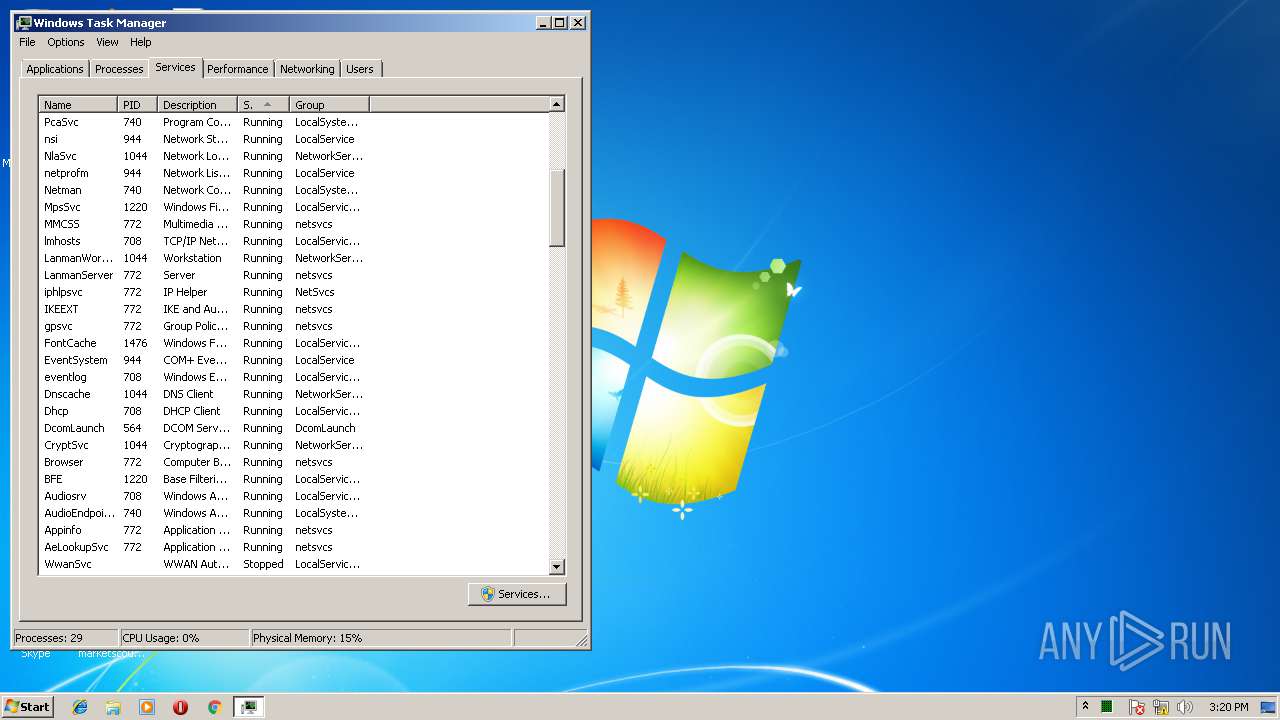
Task: Click the 3:20 PM system clock
Action: (x=1228, y=707)
